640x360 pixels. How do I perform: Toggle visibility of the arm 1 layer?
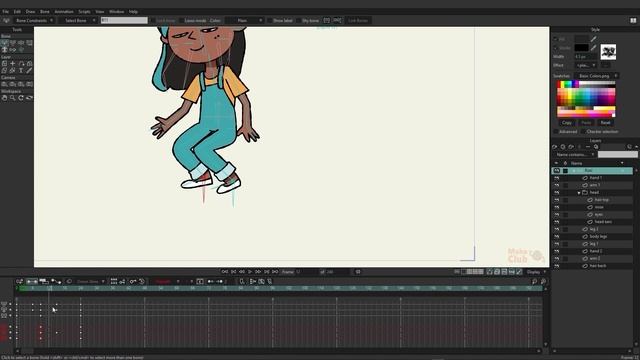(x=557, y=185)
